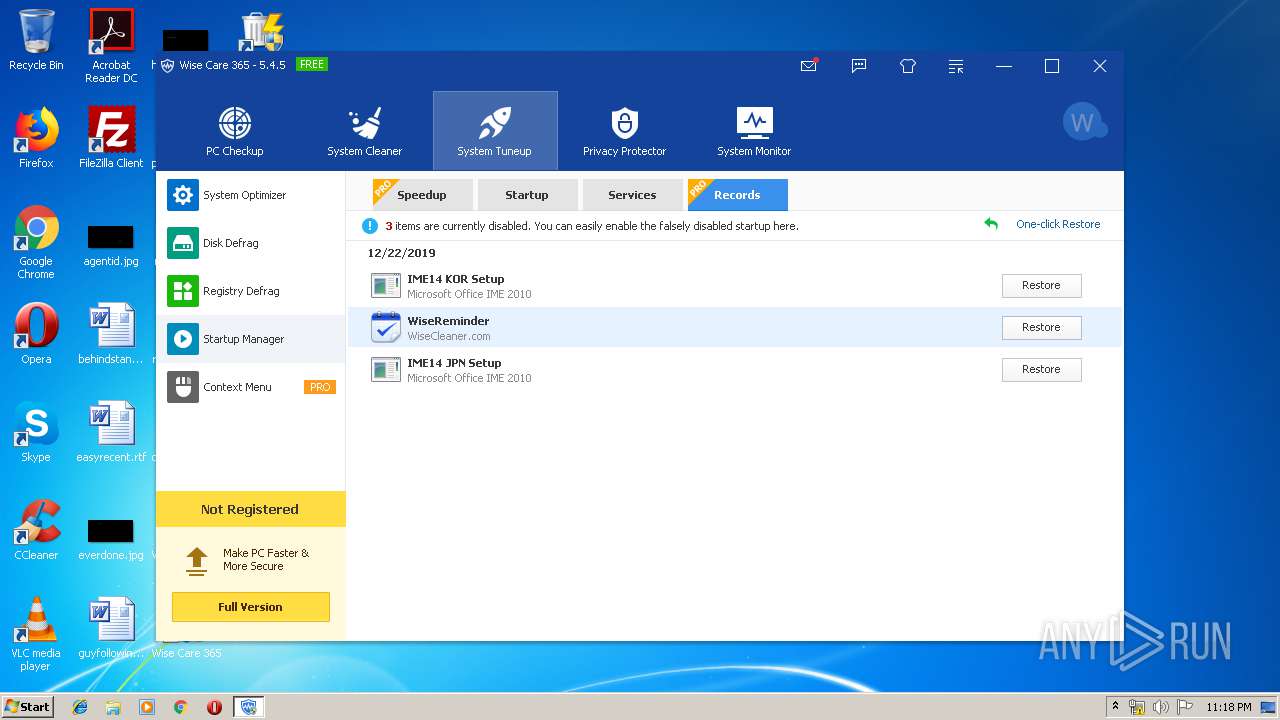Click the green One-click Restore arrow icon
This screenshot has width=1280, height=720.
991,224
